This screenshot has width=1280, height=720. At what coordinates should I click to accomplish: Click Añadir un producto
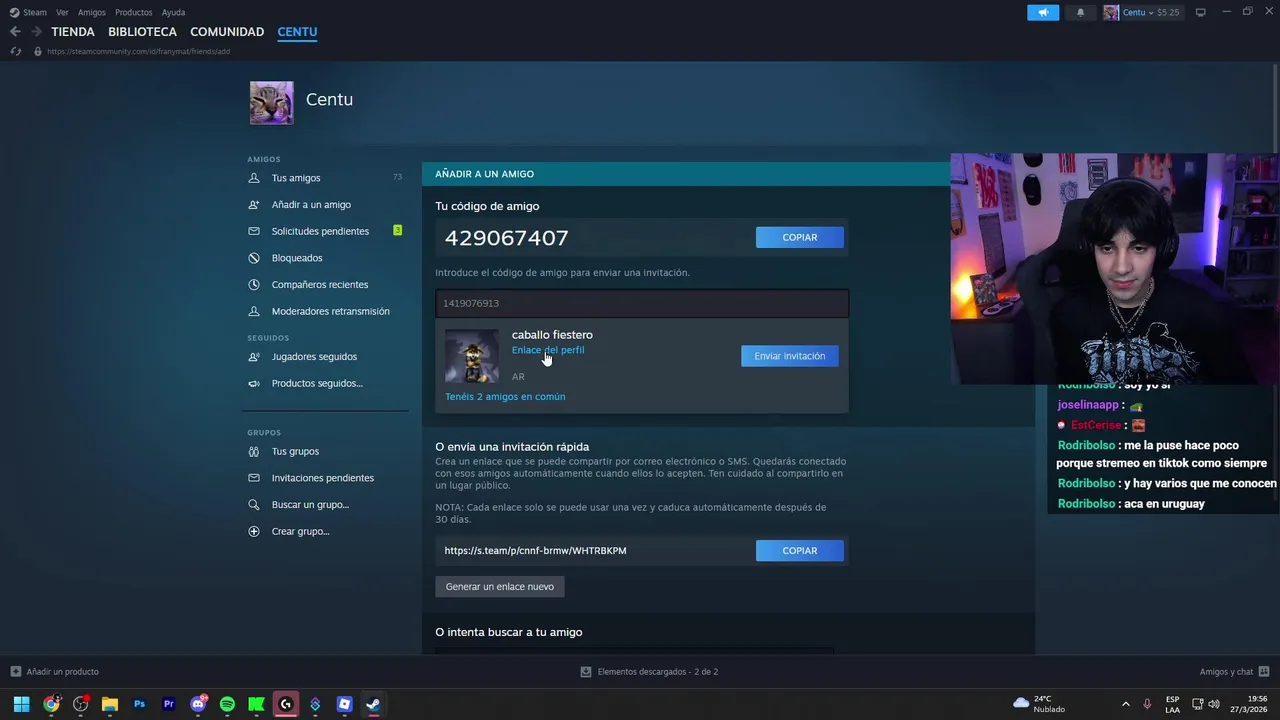click(x=55, y=672)
